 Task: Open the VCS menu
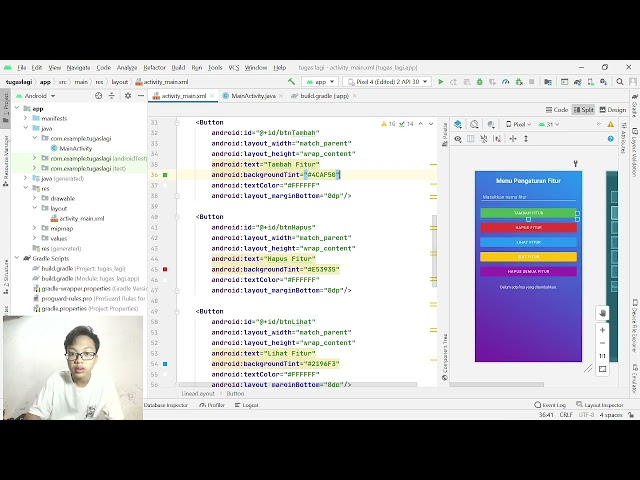tap(233, 68)
